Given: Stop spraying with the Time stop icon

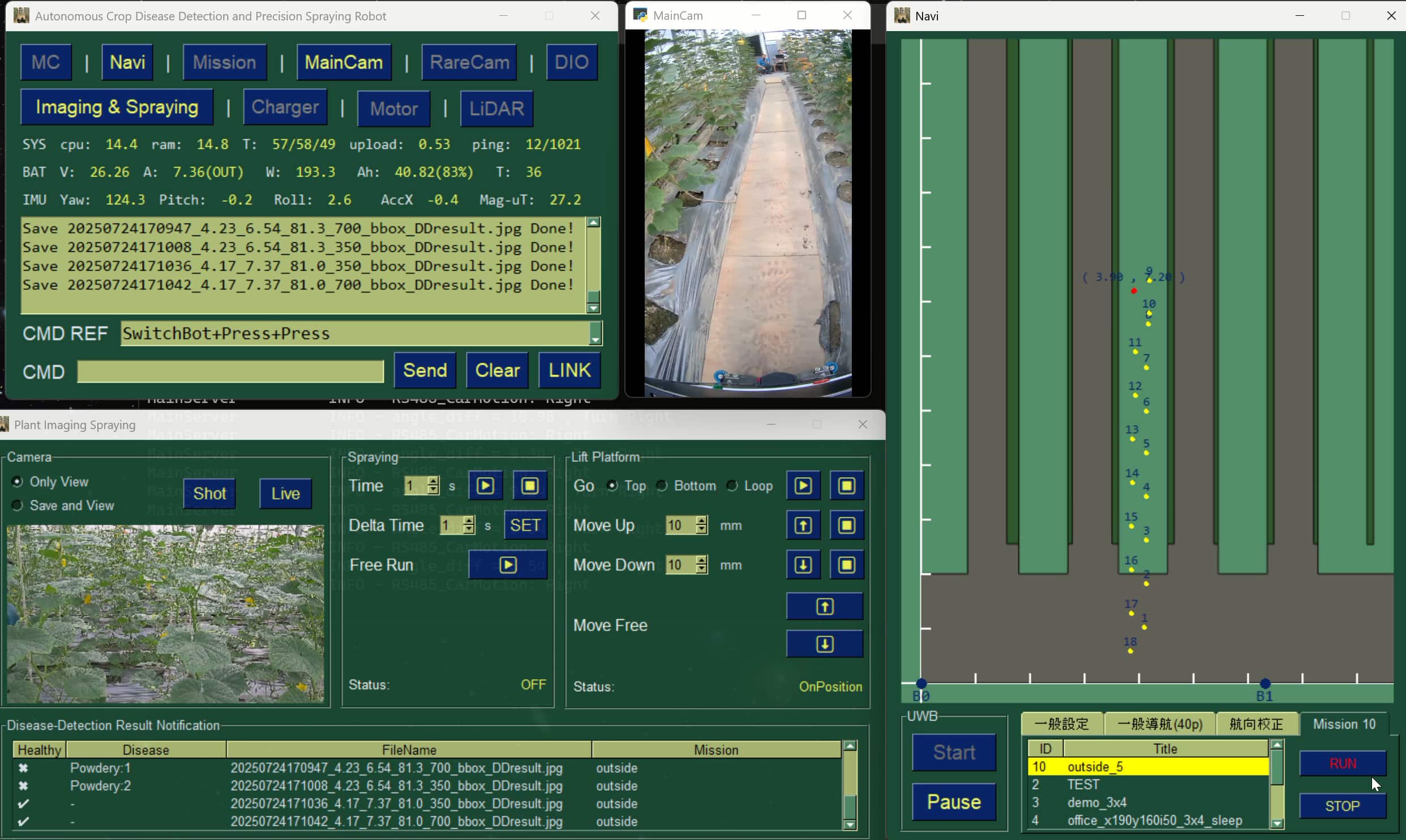Looking at the screenshot, I should pos(530,486).
